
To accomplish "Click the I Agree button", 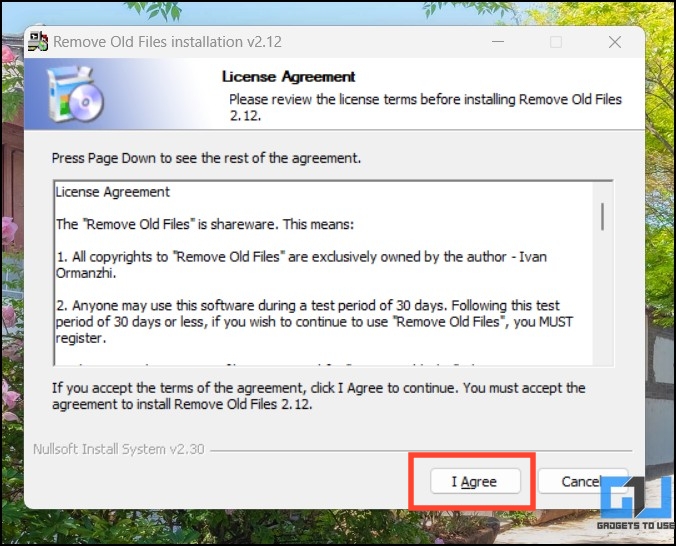I will 475,481.
